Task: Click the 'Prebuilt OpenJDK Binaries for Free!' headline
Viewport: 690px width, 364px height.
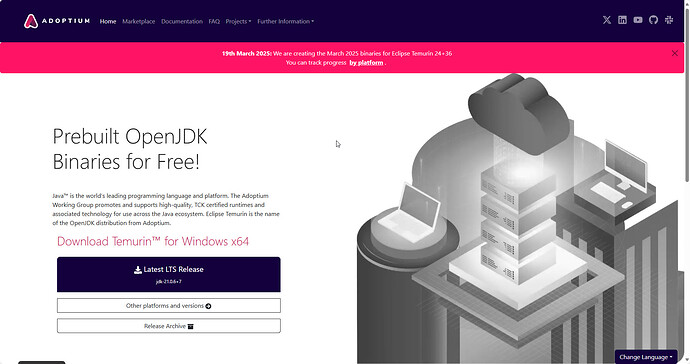Action: coord(130,149)
